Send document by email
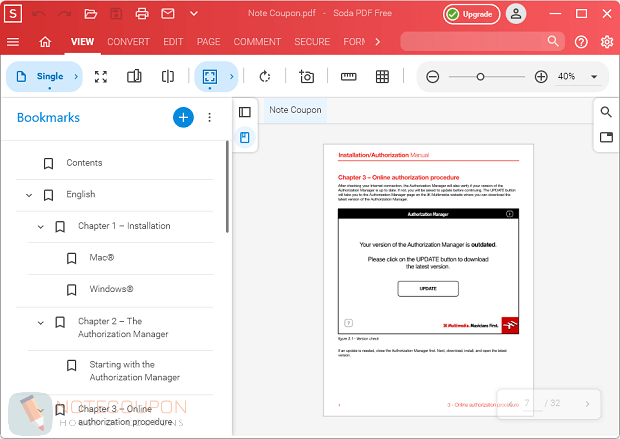This screenshot has width=620, height=439. coord(168,14)
